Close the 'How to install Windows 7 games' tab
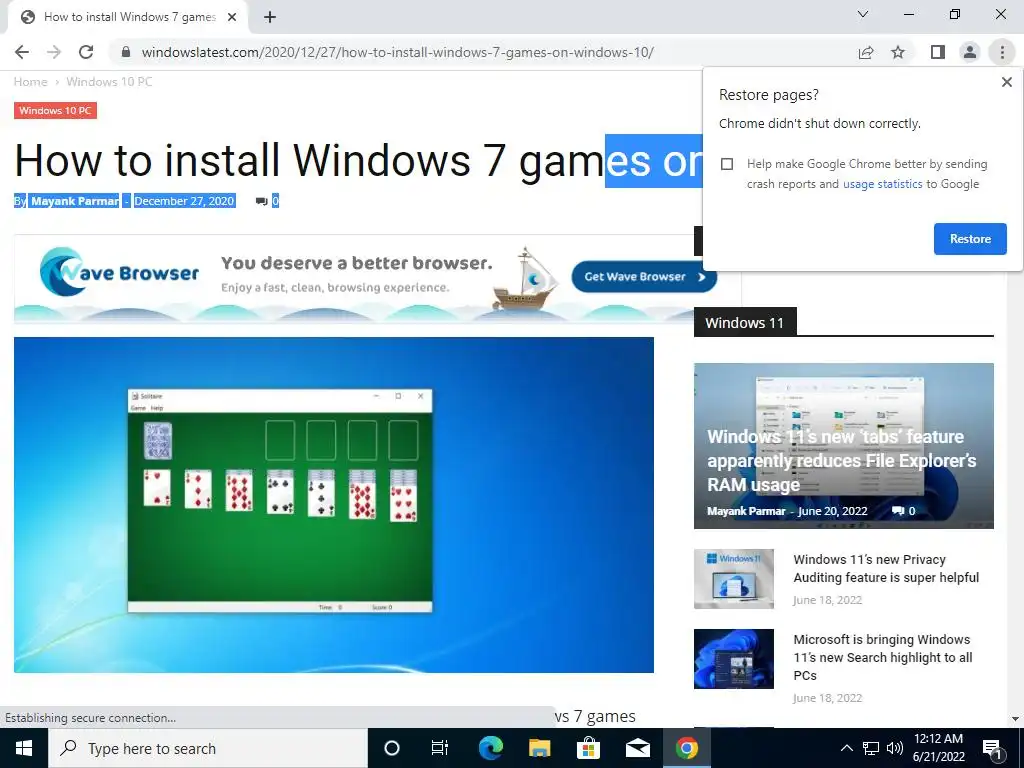1024x768 pixels. 232,17
